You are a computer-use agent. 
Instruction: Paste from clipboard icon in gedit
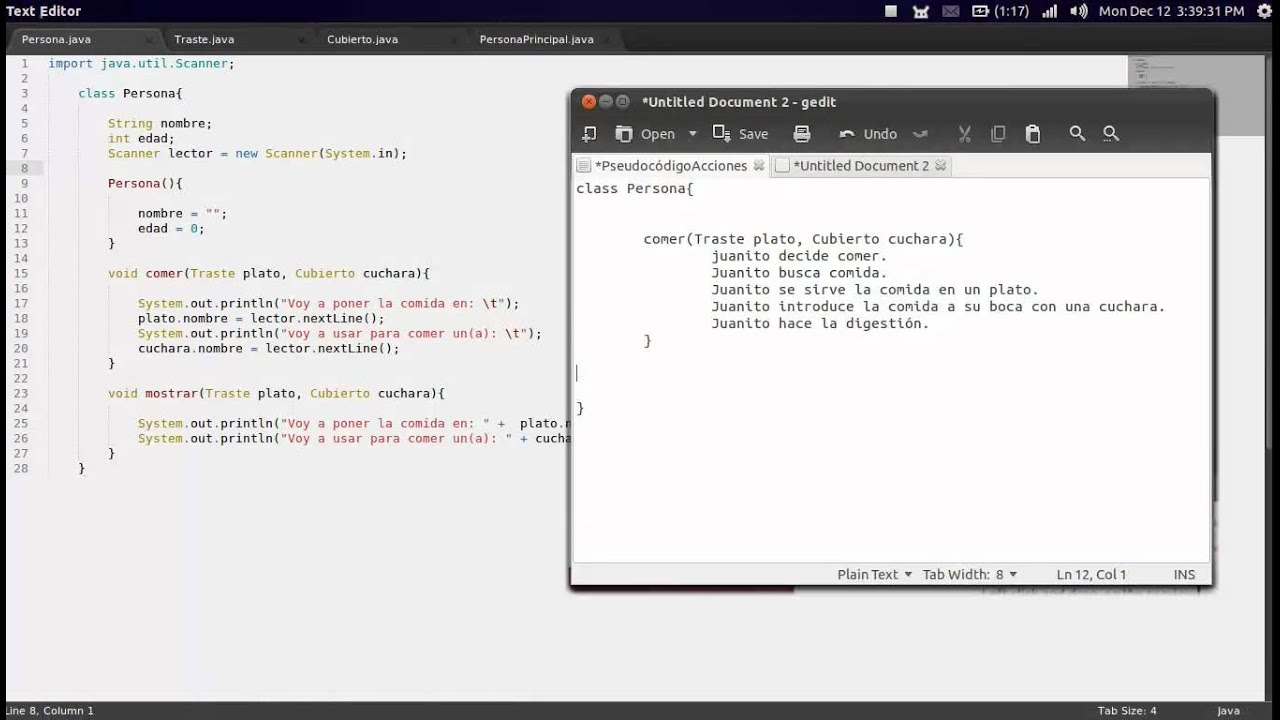pos(1033,134)
